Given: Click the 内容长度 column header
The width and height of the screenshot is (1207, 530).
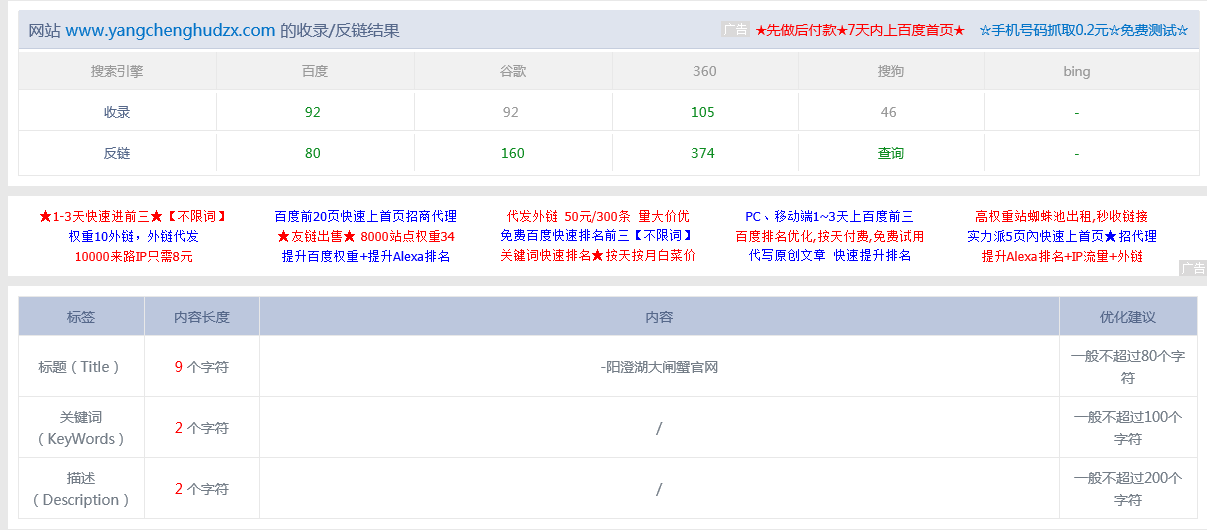Looking at the screenshot, I should [x=202, y=317].
